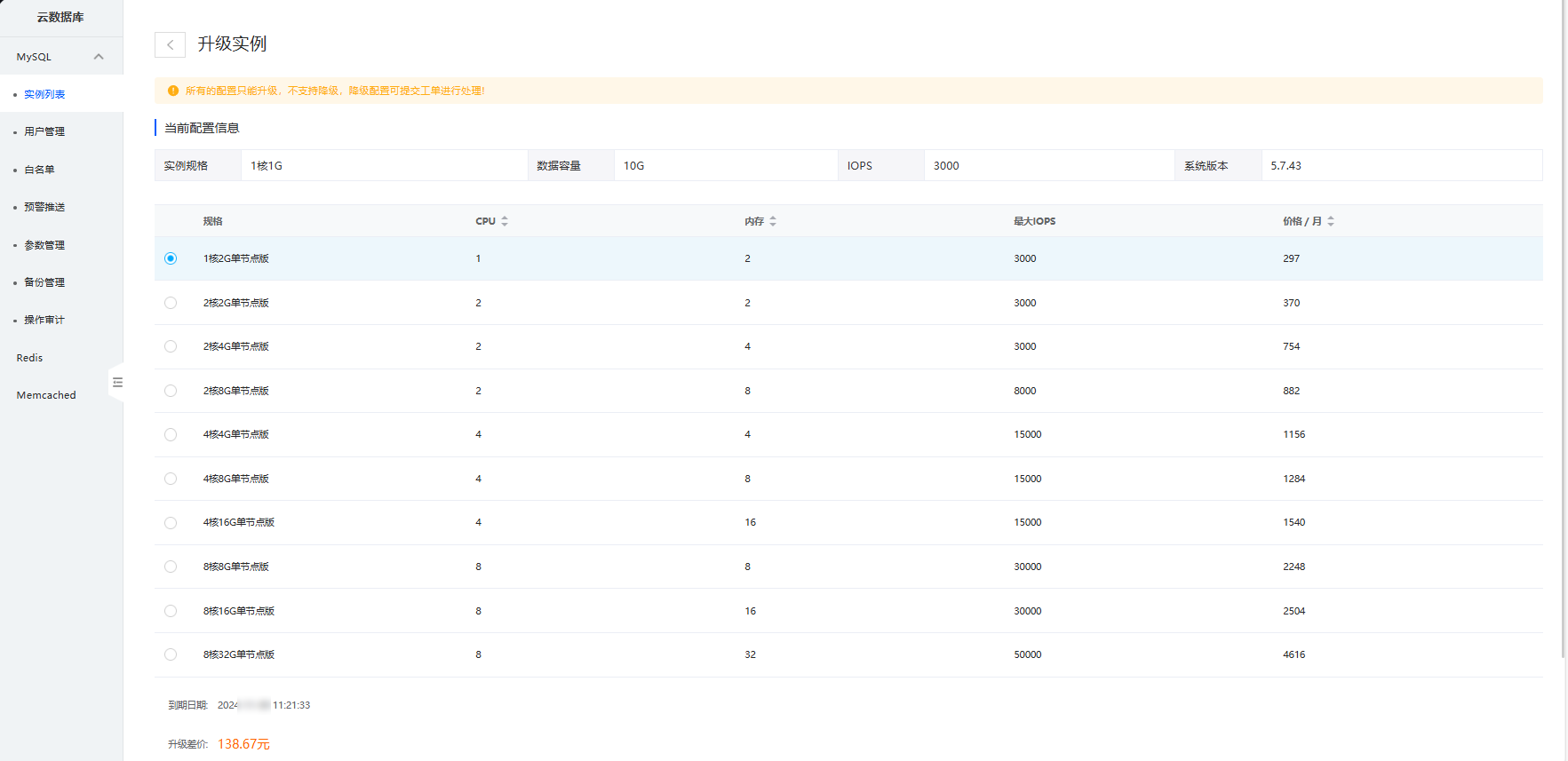Click the page's vertical scrollbar
The image size is (1568, 761).
pos(1563,329)
